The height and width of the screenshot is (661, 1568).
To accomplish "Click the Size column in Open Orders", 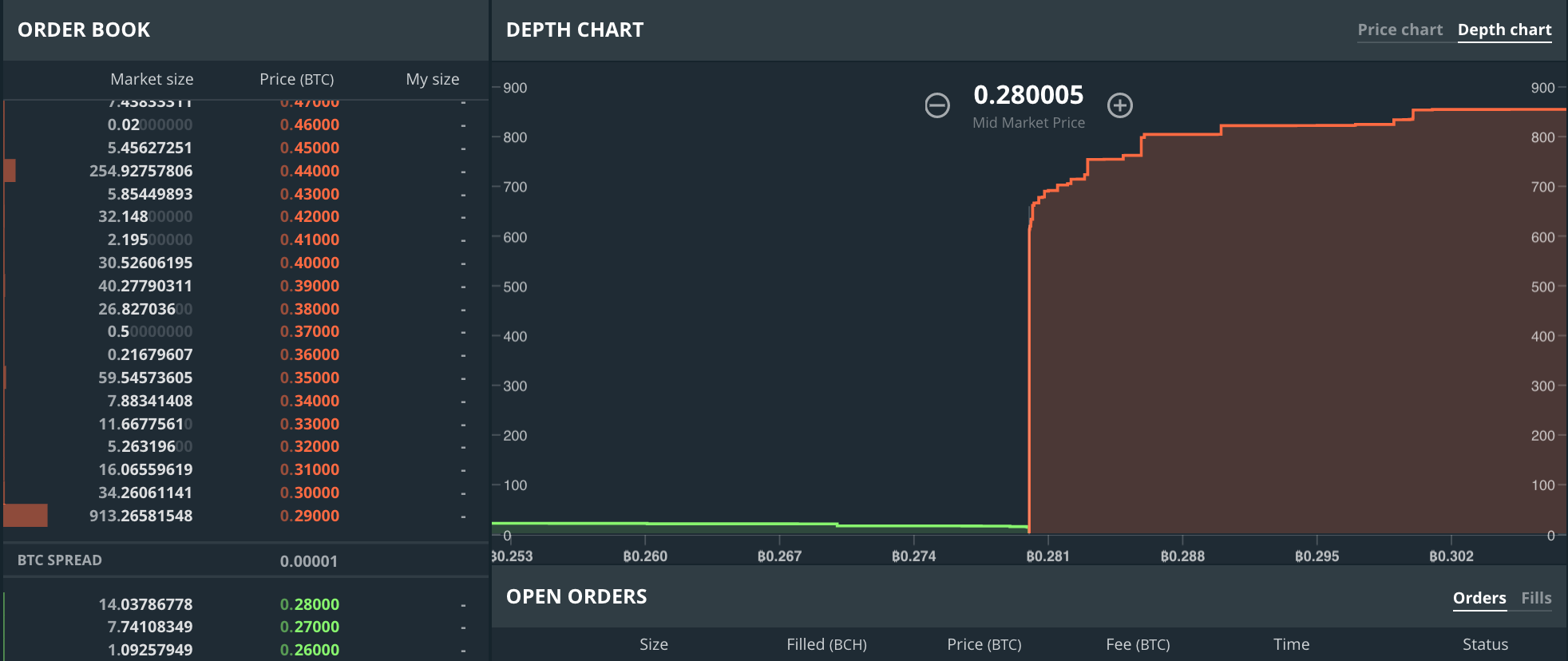I will pyautogui.click(x=654, y=644).
